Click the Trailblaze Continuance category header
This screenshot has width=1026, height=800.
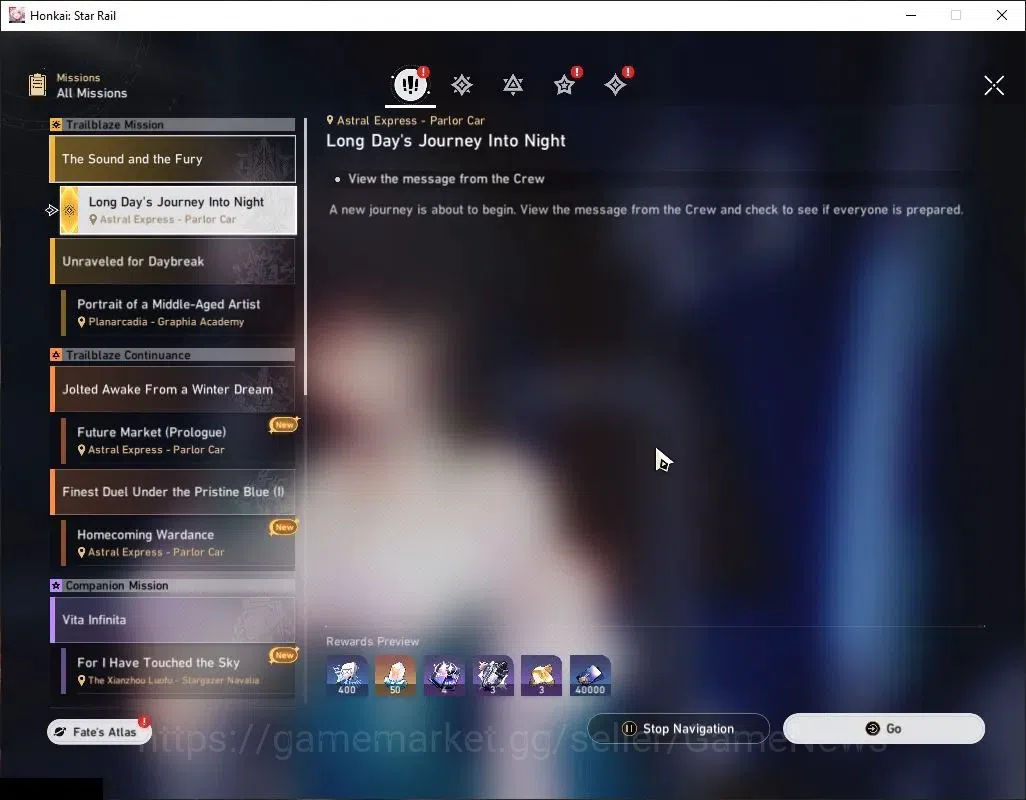(x=173, y=355)
